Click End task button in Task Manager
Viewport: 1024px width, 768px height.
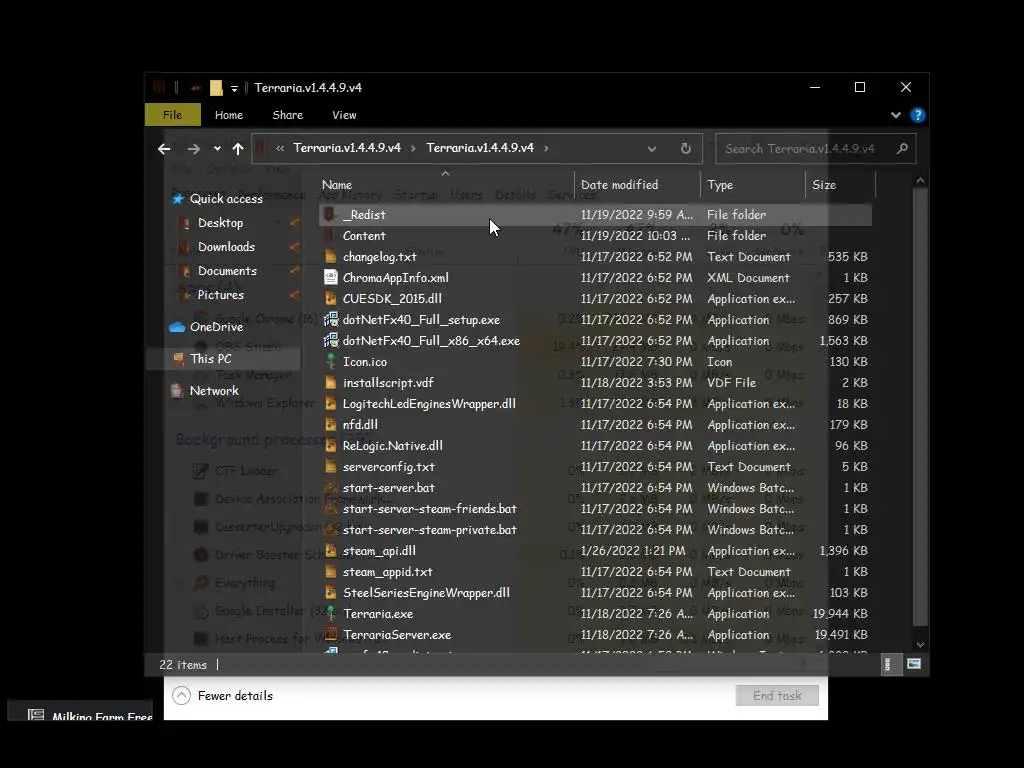click(777, 696)
